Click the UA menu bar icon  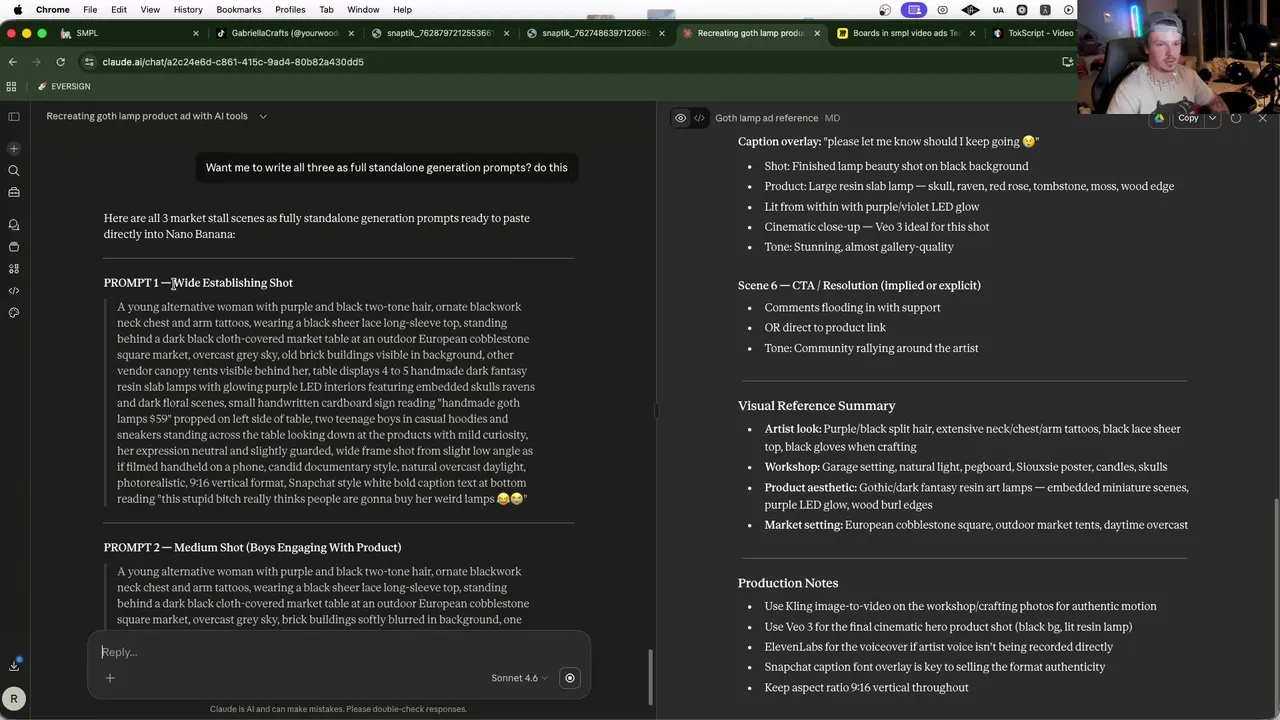998,9
